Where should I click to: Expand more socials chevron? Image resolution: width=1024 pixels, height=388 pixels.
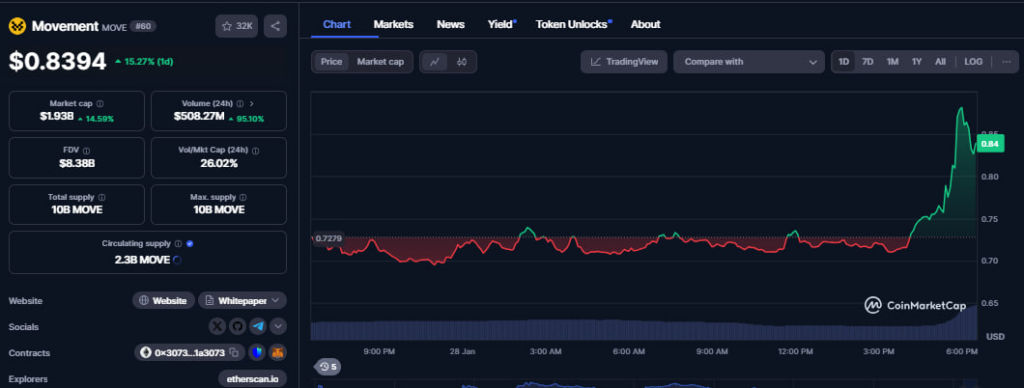pos(279,326)
